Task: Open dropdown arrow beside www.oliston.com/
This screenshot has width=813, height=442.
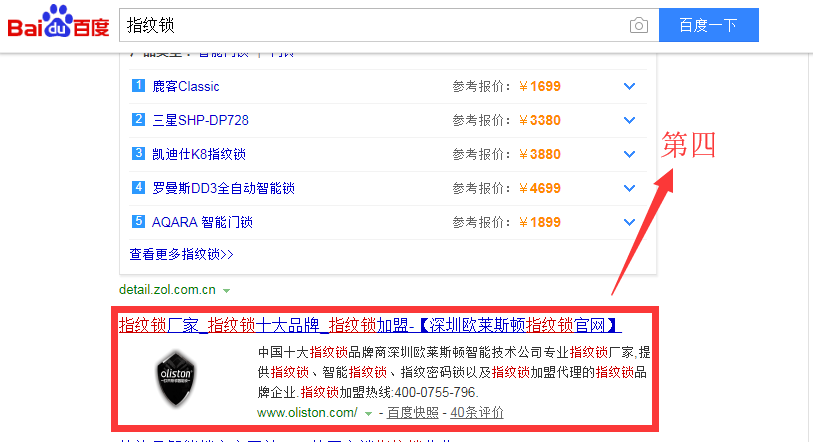Action: pyautogui.click(x=368, y=413)
